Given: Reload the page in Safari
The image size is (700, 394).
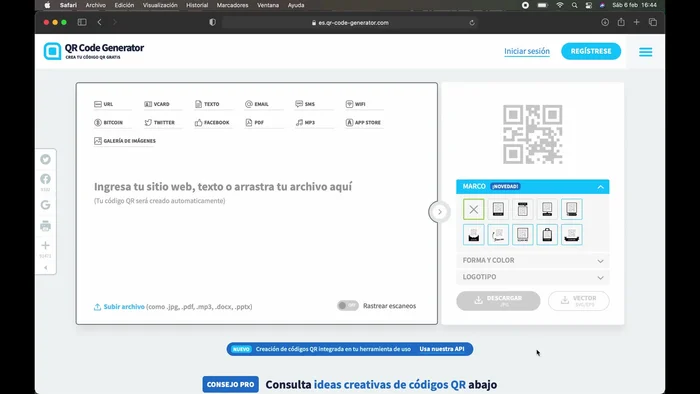Looking at the screenshot, I should click(472, 23).
